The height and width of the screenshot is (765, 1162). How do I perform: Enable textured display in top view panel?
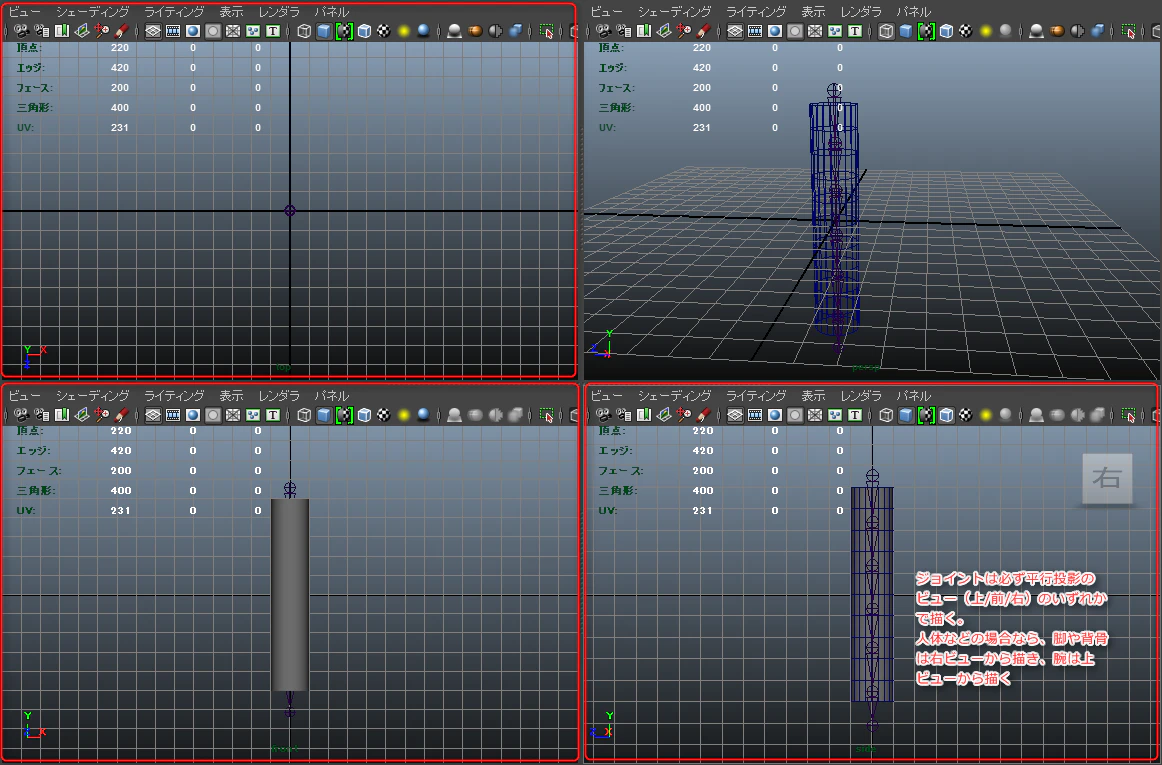[x=384, y=31]
